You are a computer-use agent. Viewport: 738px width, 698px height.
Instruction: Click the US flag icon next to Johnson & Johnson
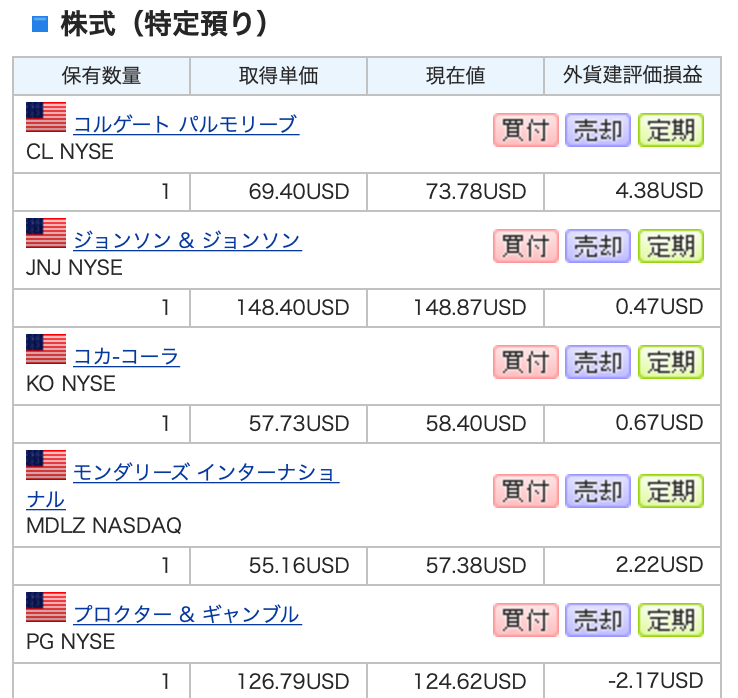click(46, 233)
